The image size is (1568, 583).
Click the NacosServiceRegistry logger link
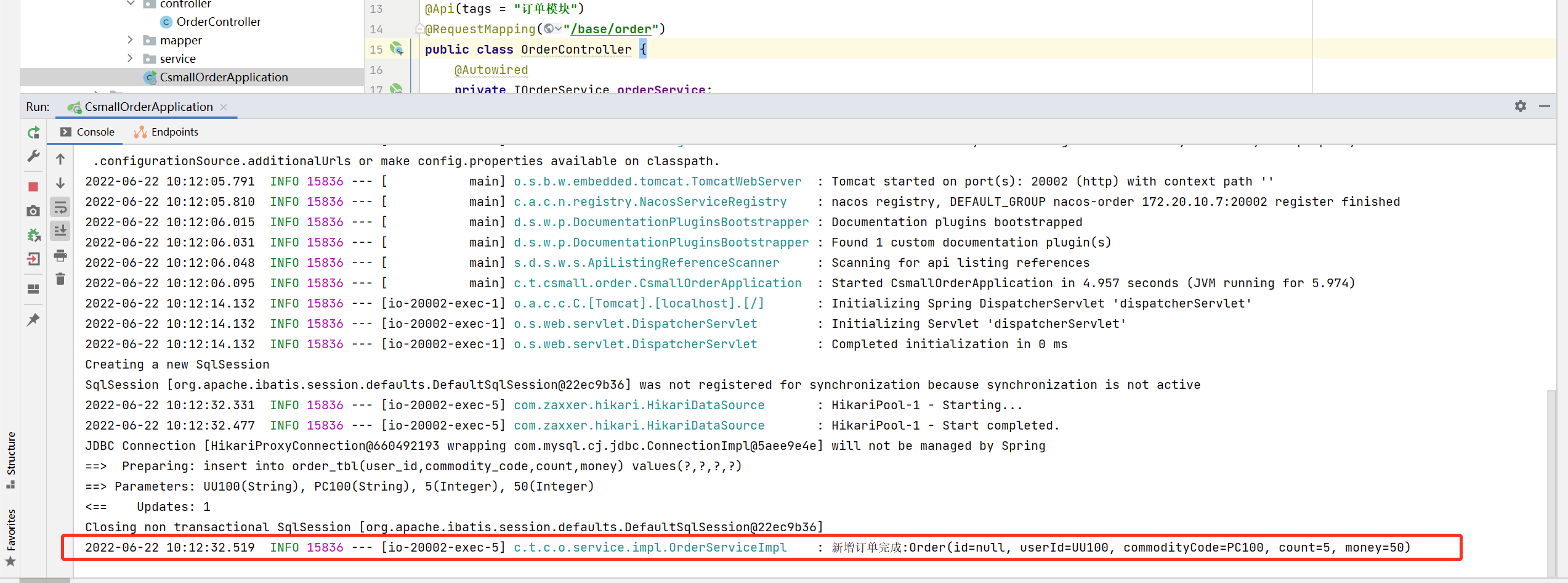click(650, 202)
